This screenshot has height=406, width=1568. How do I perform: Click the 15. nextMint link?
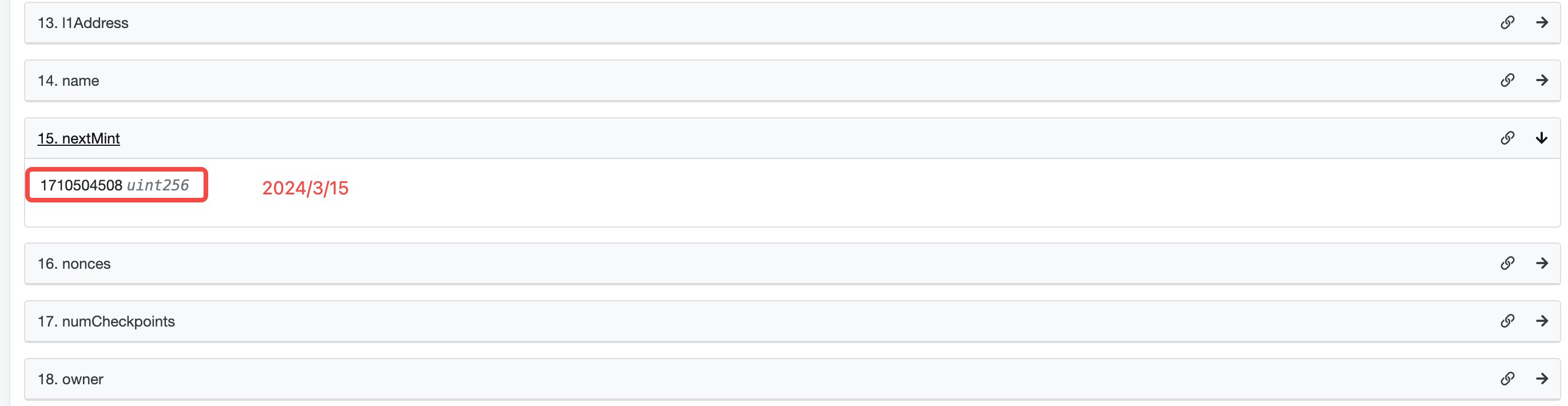point(78,139)
